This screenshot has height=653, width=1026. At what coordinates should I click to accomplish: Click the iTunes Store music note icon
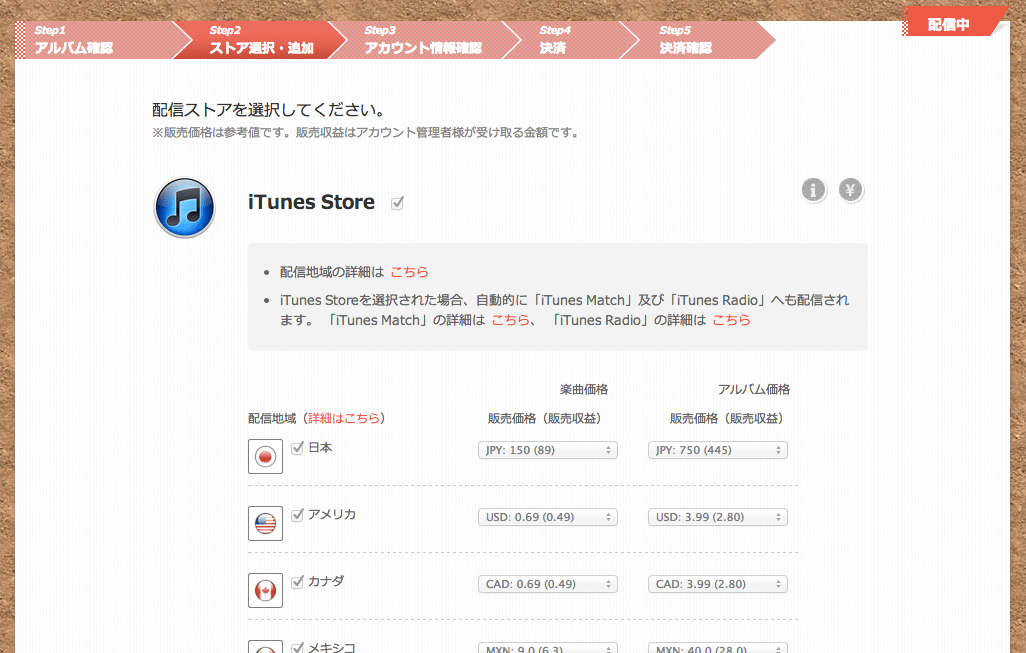(x=185, y=207)
